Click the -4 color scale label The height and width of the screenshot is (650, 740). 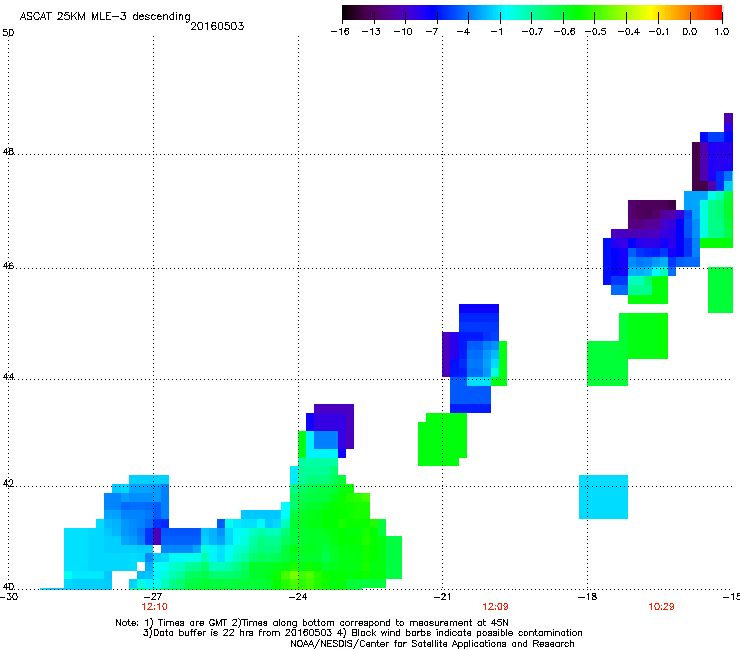click(x=463, y=32)
